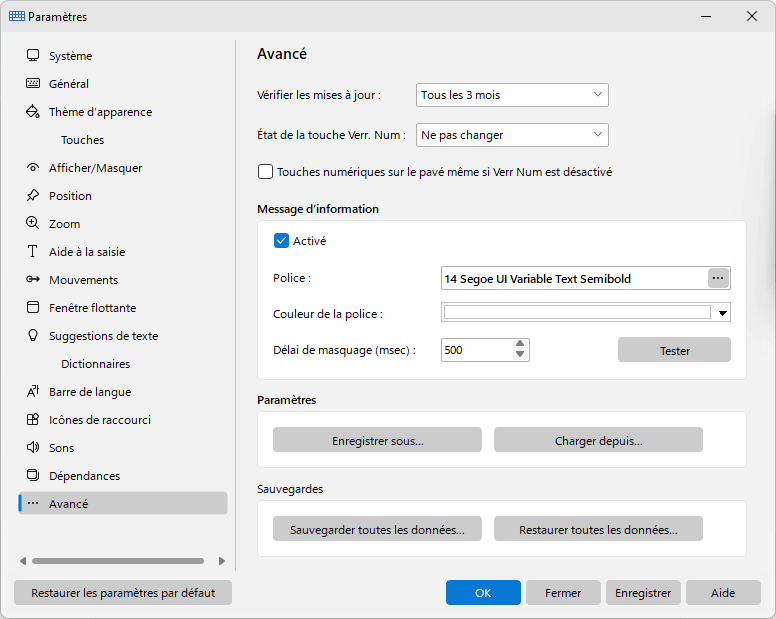
Task: Click the Sons speaker icon
Action: tap(33, 447)
